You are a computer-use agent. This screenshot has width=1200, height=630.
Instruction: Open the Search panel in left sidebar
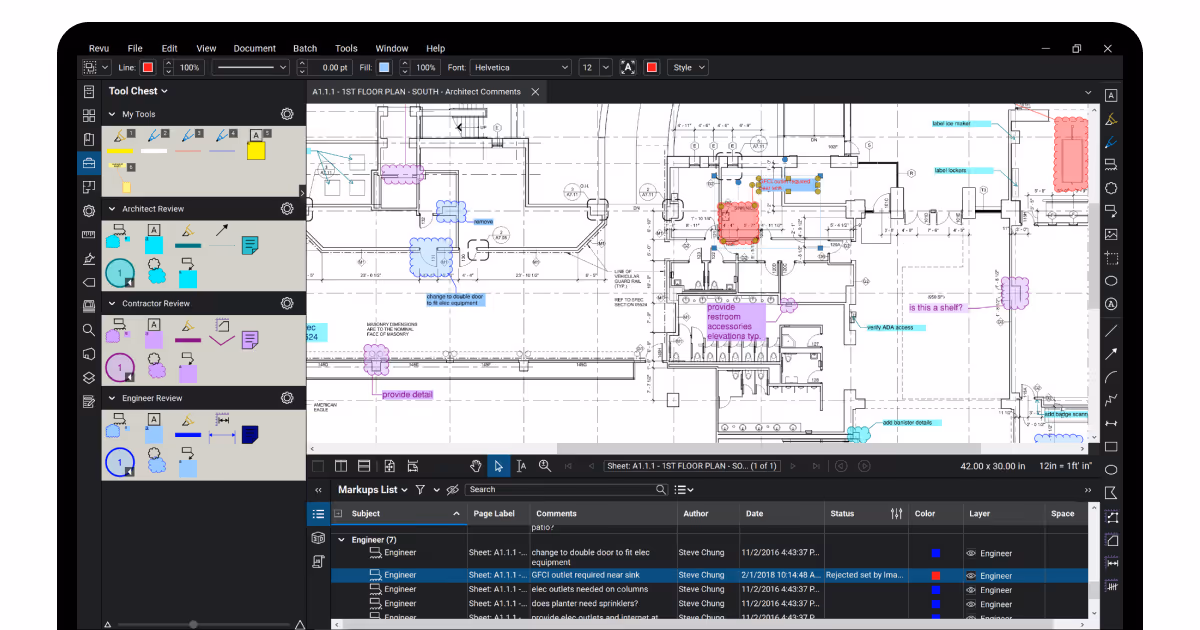coord(89,329)
